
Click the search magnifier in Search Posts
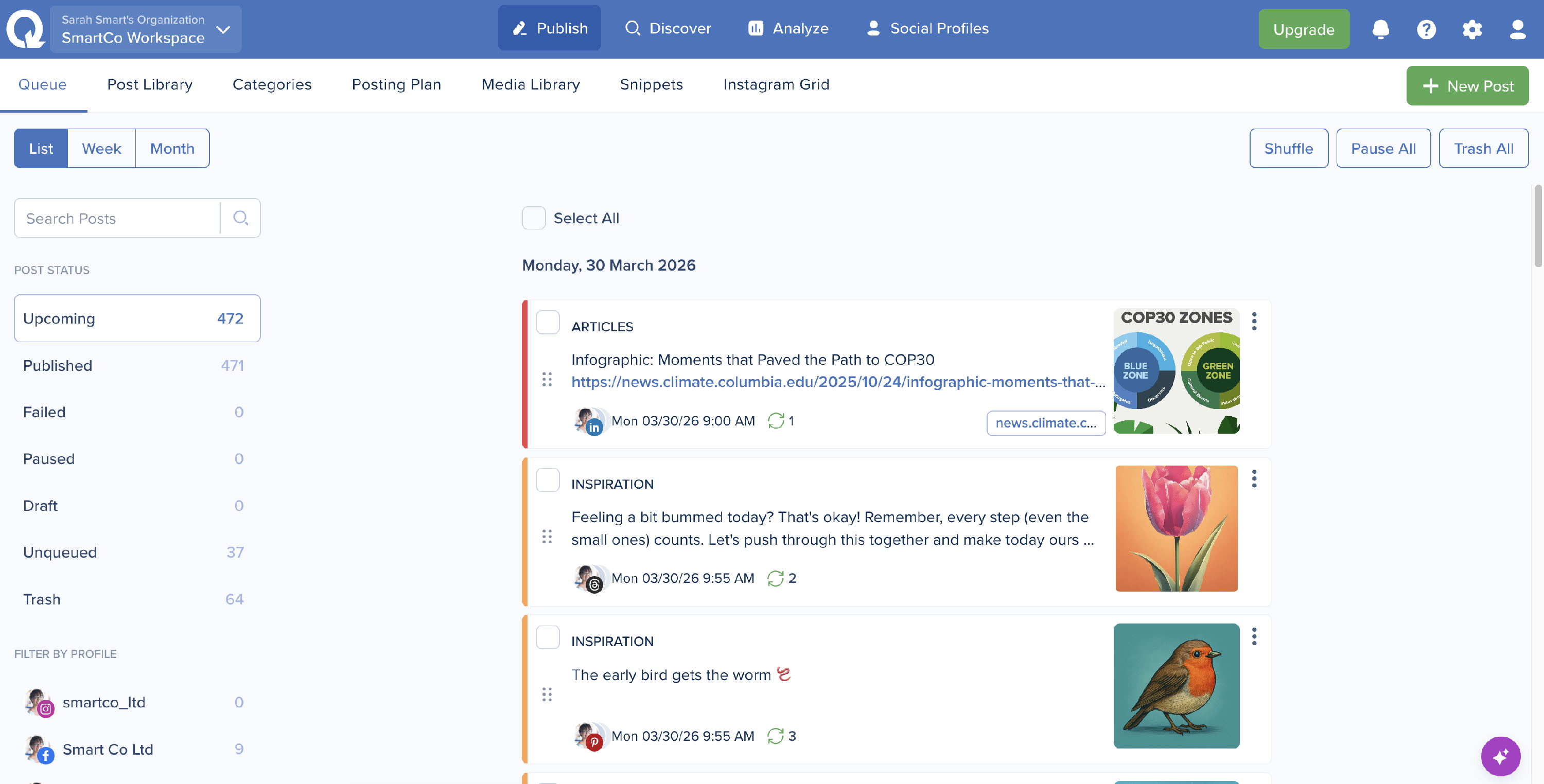[240, 218]
